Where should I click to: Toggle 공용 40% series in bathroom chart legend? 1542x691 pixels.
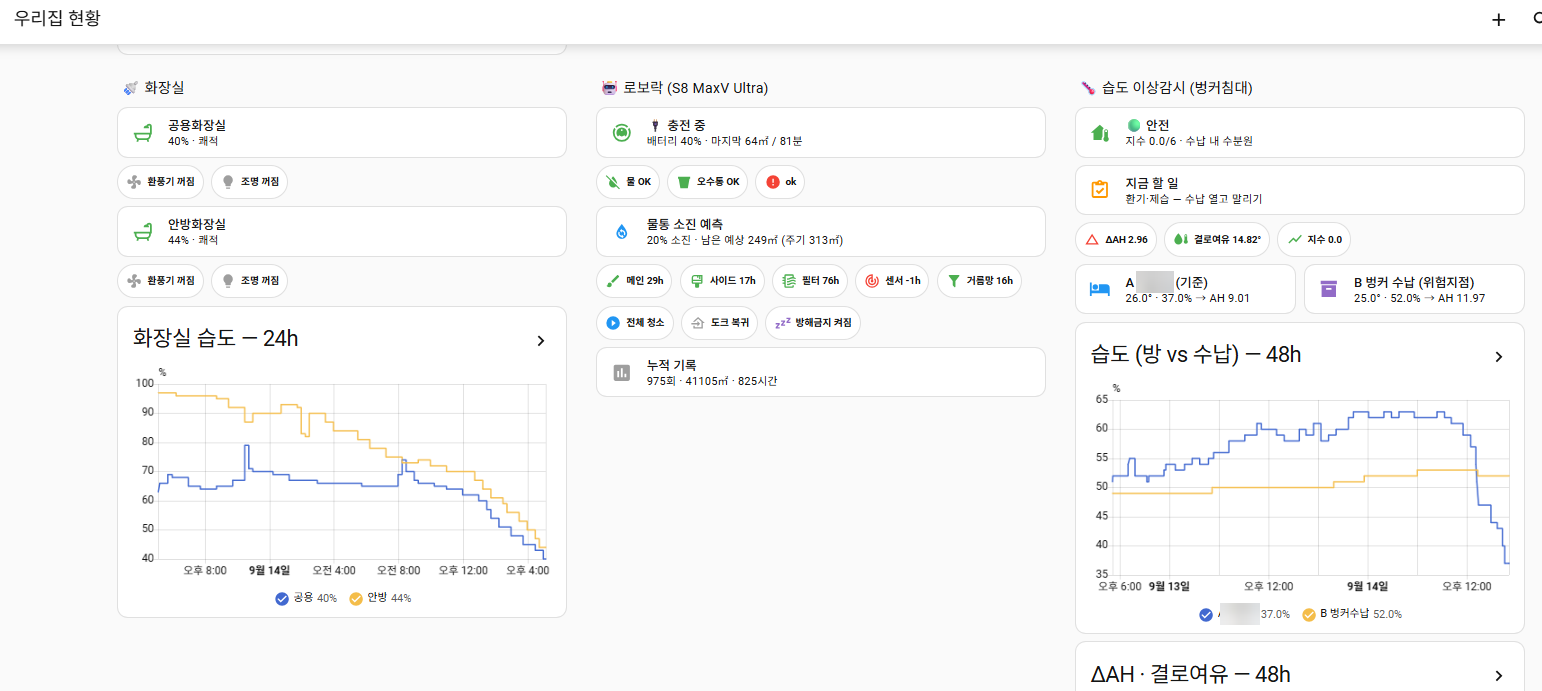click(x=306, y=598)
